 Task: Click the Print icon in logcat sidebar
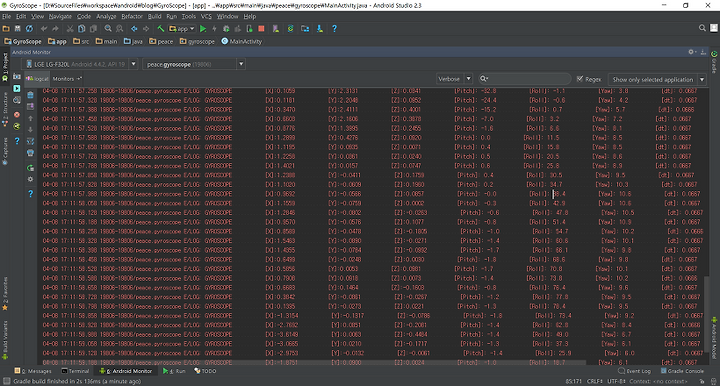30,153
